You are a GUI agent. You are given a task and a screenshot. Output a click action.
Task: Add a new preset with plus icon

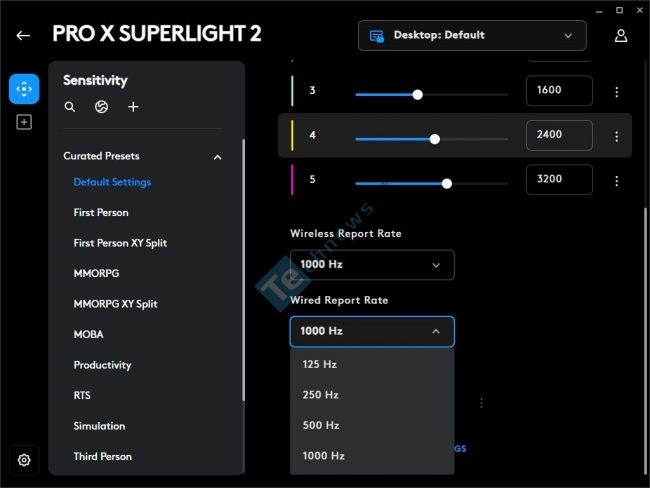(x=133, y=107)
